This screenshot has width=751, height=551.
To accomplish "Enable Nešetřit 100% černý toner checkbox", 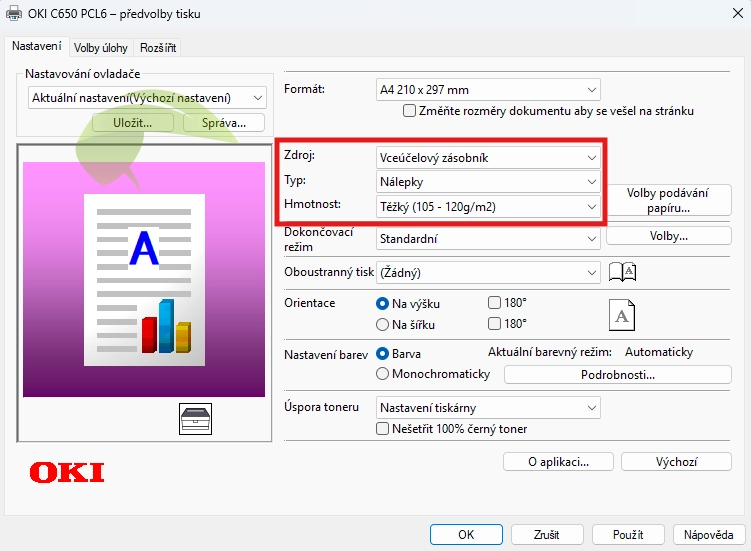I will click(x=382, y=429).
